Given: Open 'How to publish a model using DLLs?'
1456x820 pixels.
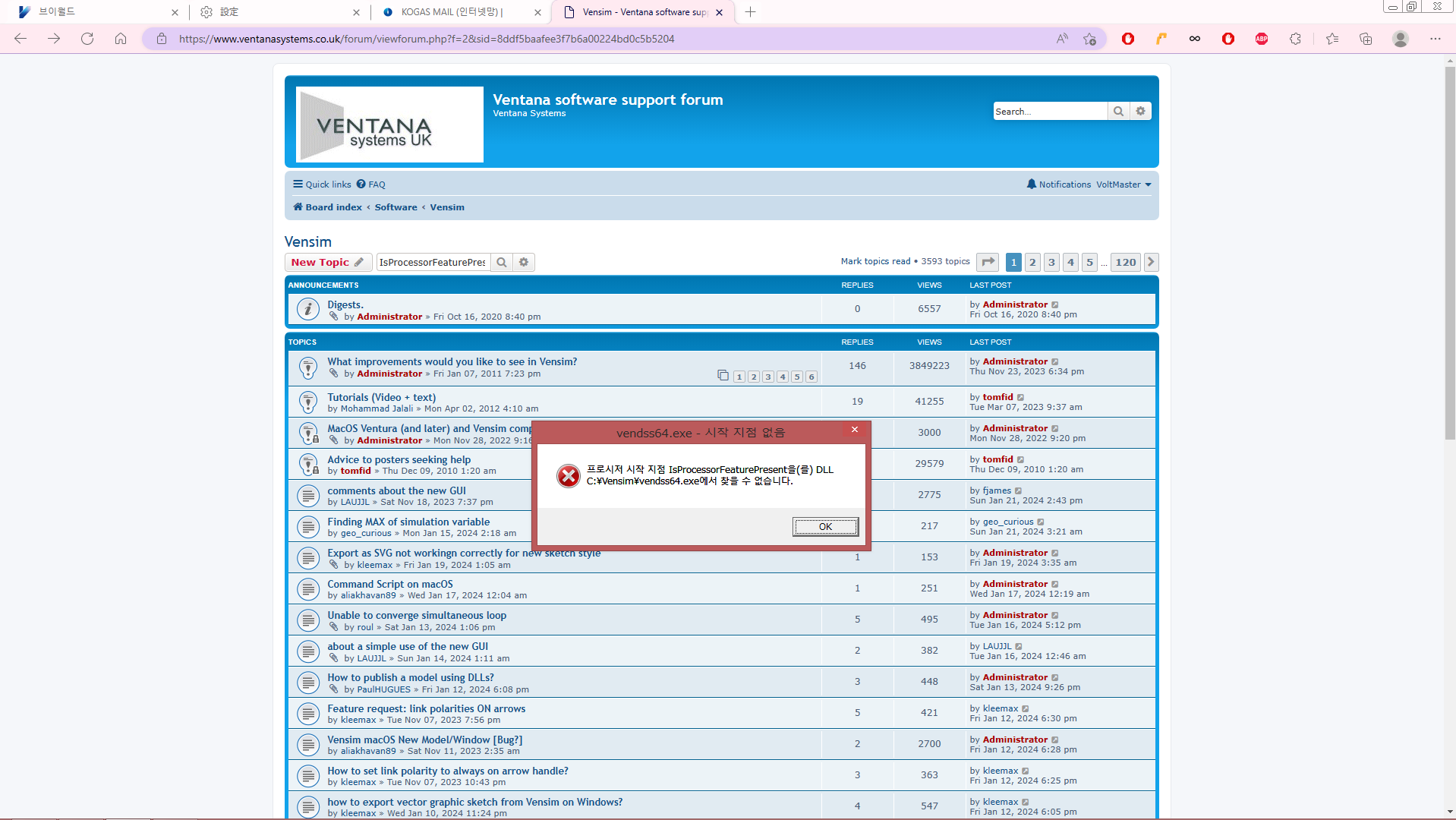Looking at the screenshot, I should tap(411, 677).
